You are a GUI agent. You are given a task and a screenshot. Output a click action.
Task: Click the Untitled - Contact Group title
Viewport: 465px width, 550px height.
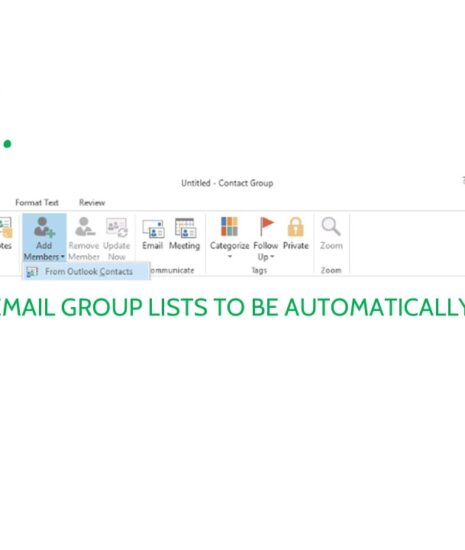227,183
